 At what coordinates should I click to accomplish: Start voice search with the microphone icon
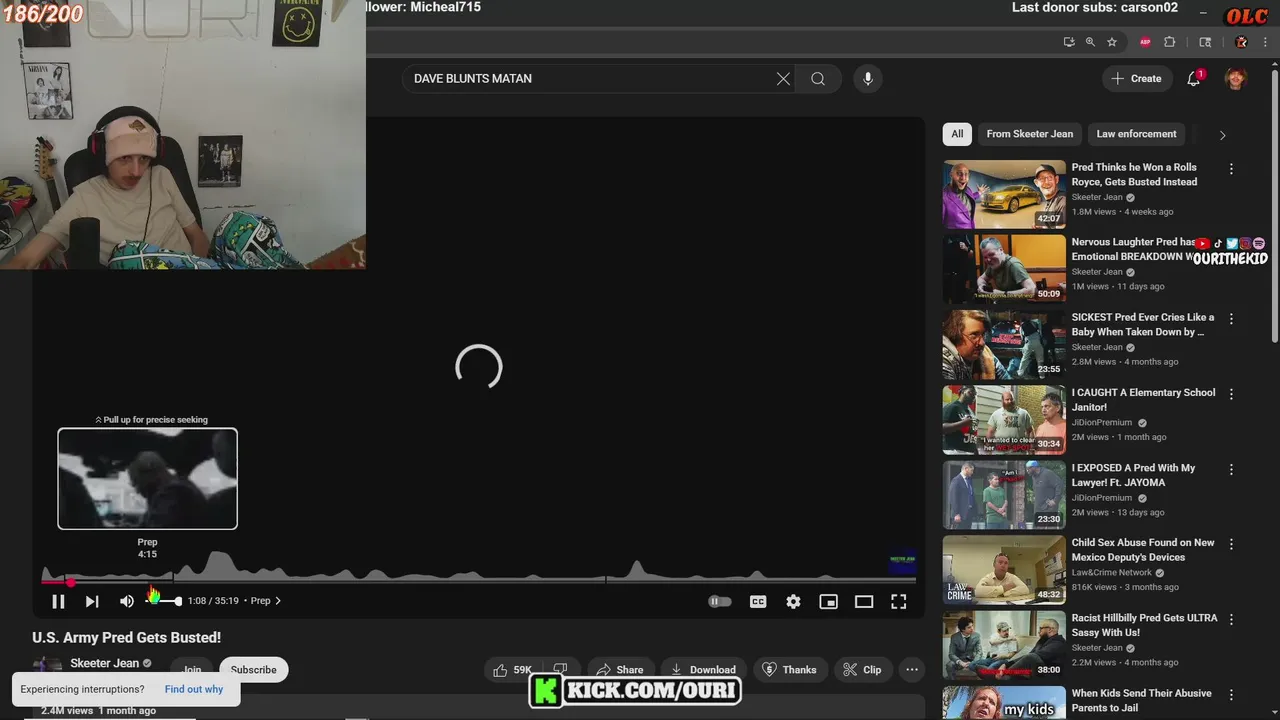[868, 79]
